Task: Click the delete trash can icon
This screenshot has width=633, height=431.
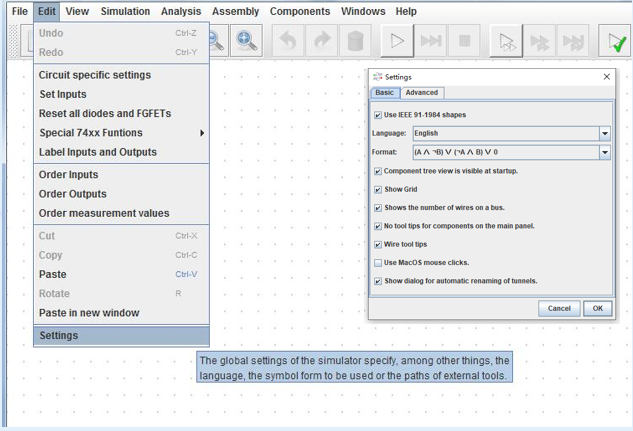Action: [355, 41]
